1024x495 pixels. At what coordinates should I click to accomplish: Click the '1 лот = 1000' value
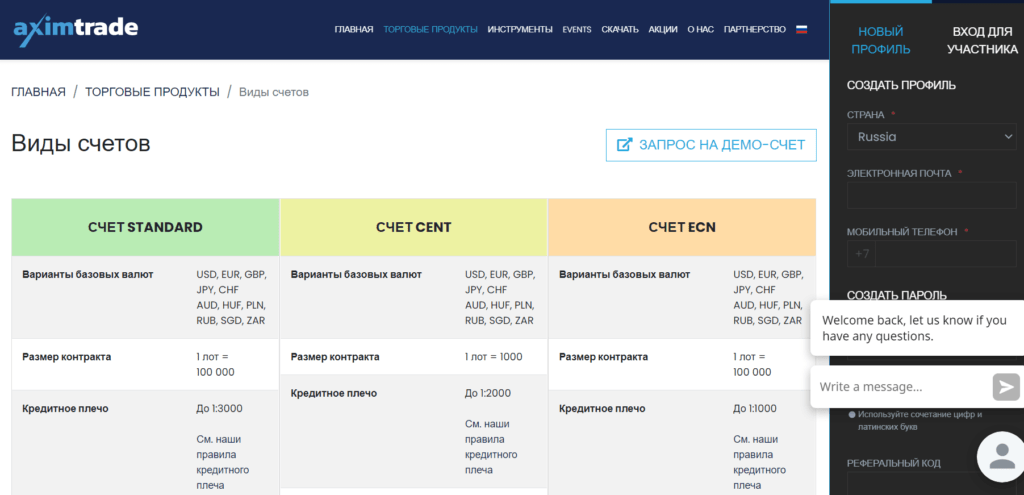(x=494, y=357)
